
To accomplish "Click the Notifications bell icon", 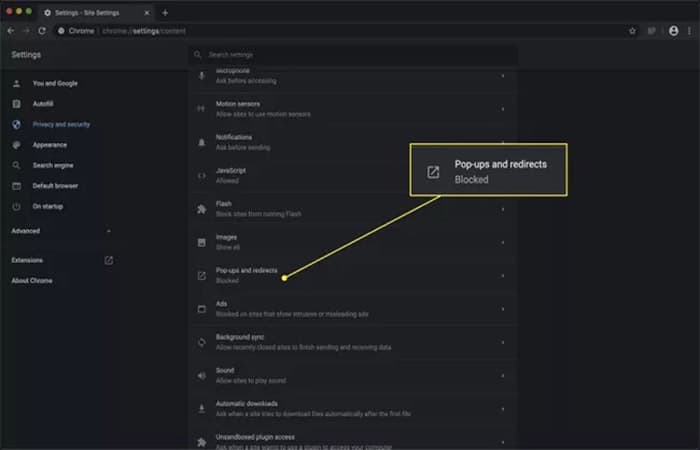I will click(202, 142).
